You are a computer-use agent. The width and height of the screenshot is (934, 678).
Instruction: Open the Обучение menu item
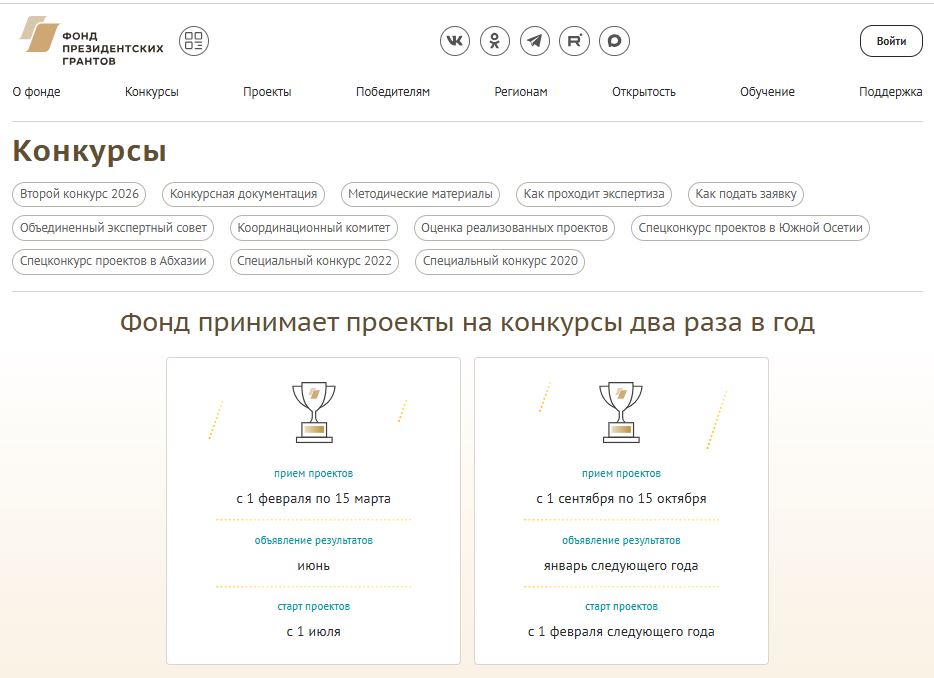767,92
